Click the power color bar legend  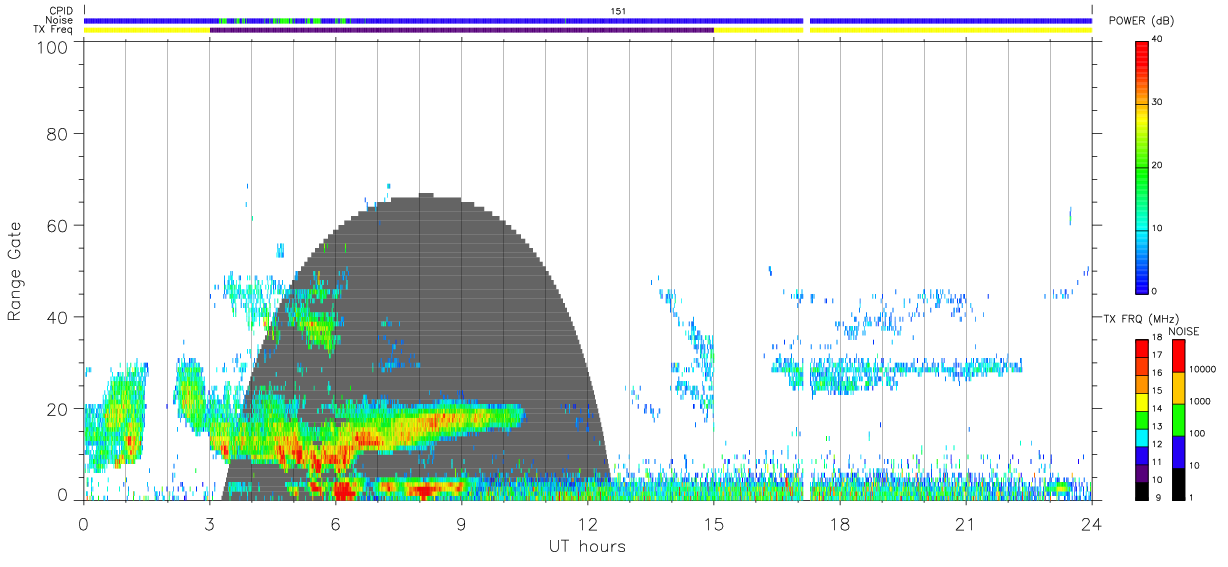tap(1142, 167)
